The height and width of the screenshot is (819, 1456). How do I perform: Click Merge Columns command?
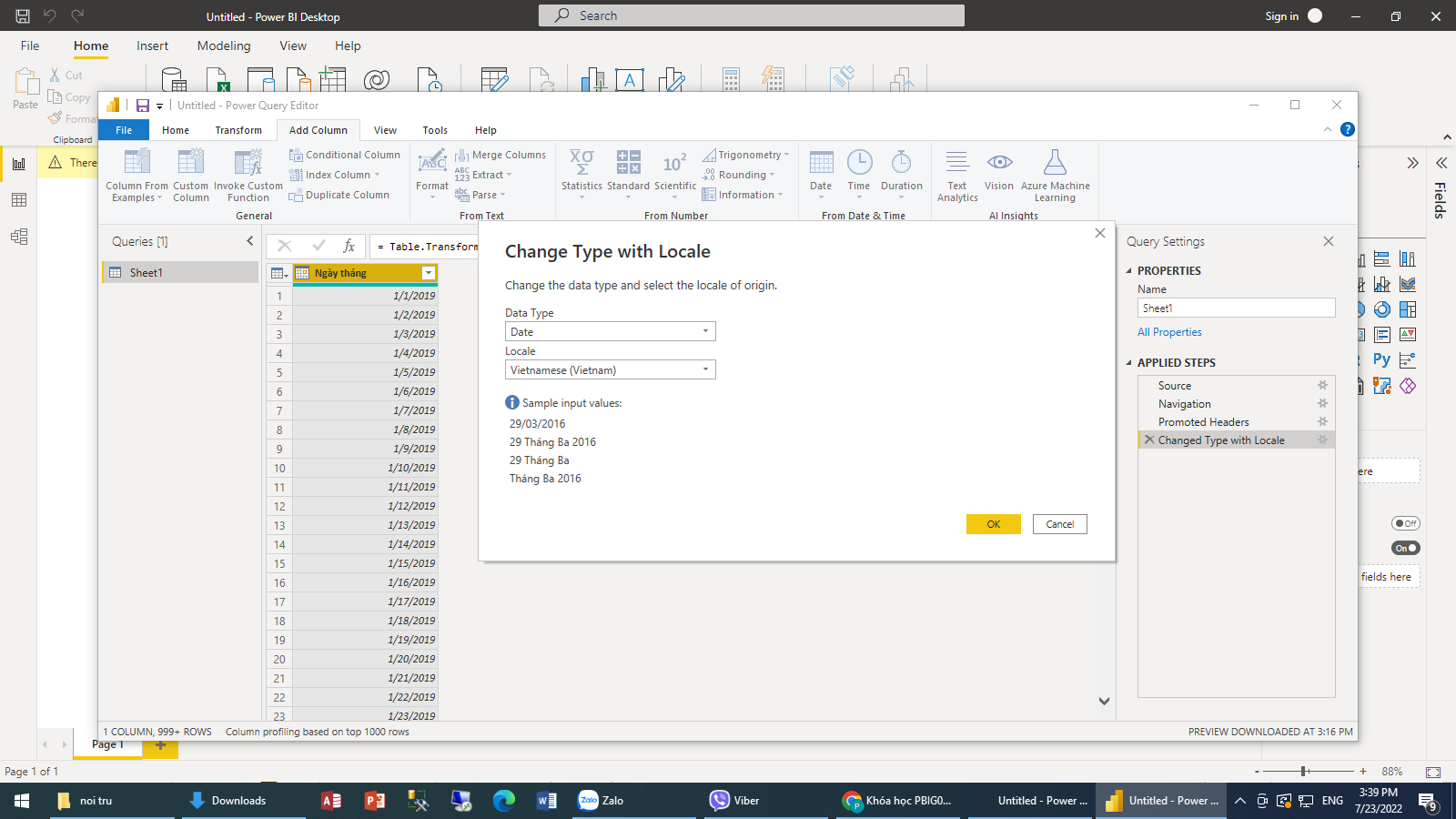(x=500, y=155)
